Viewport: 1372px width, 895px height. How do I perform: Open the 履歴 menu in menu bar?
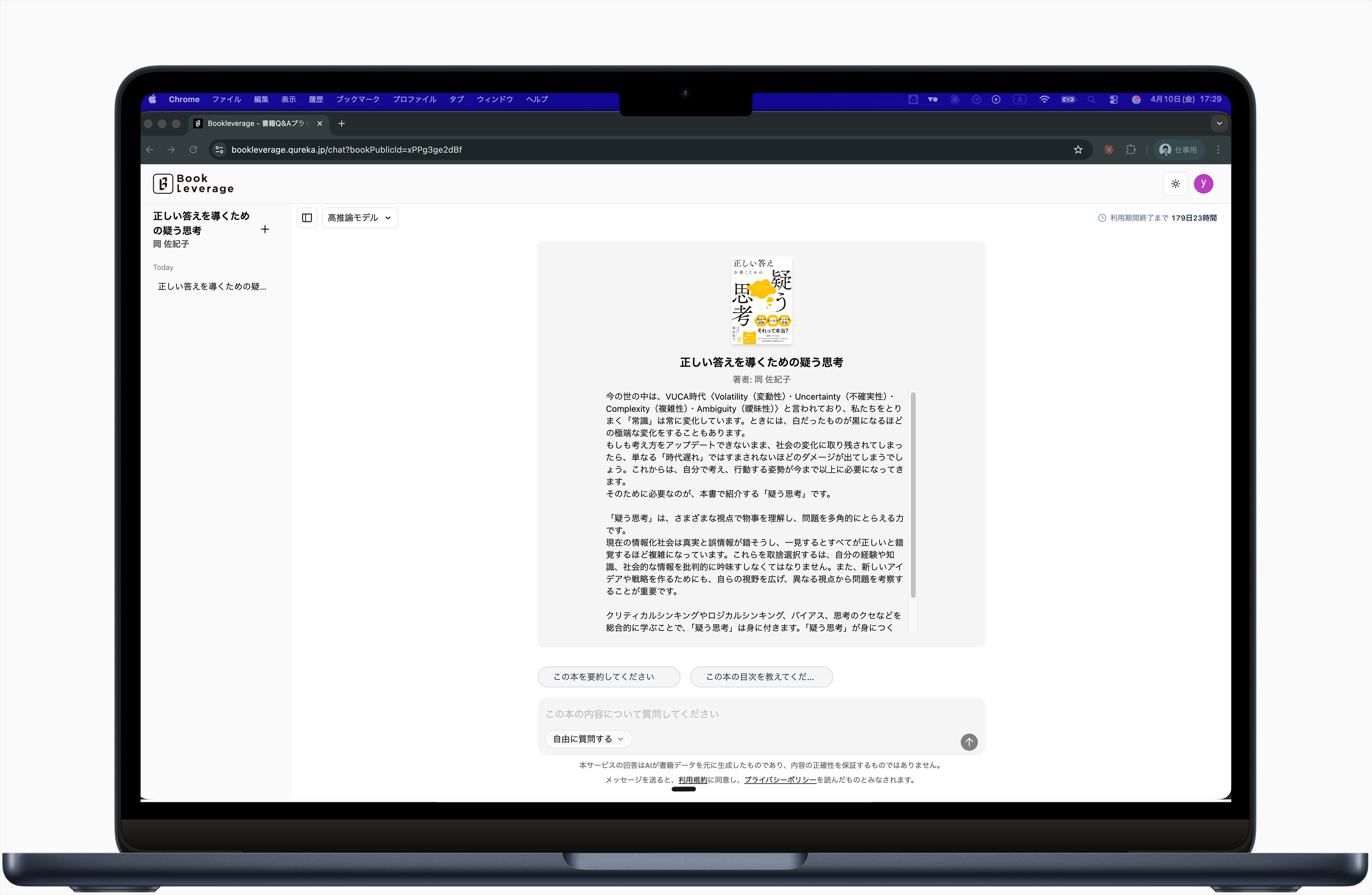[x=315, y=99]
